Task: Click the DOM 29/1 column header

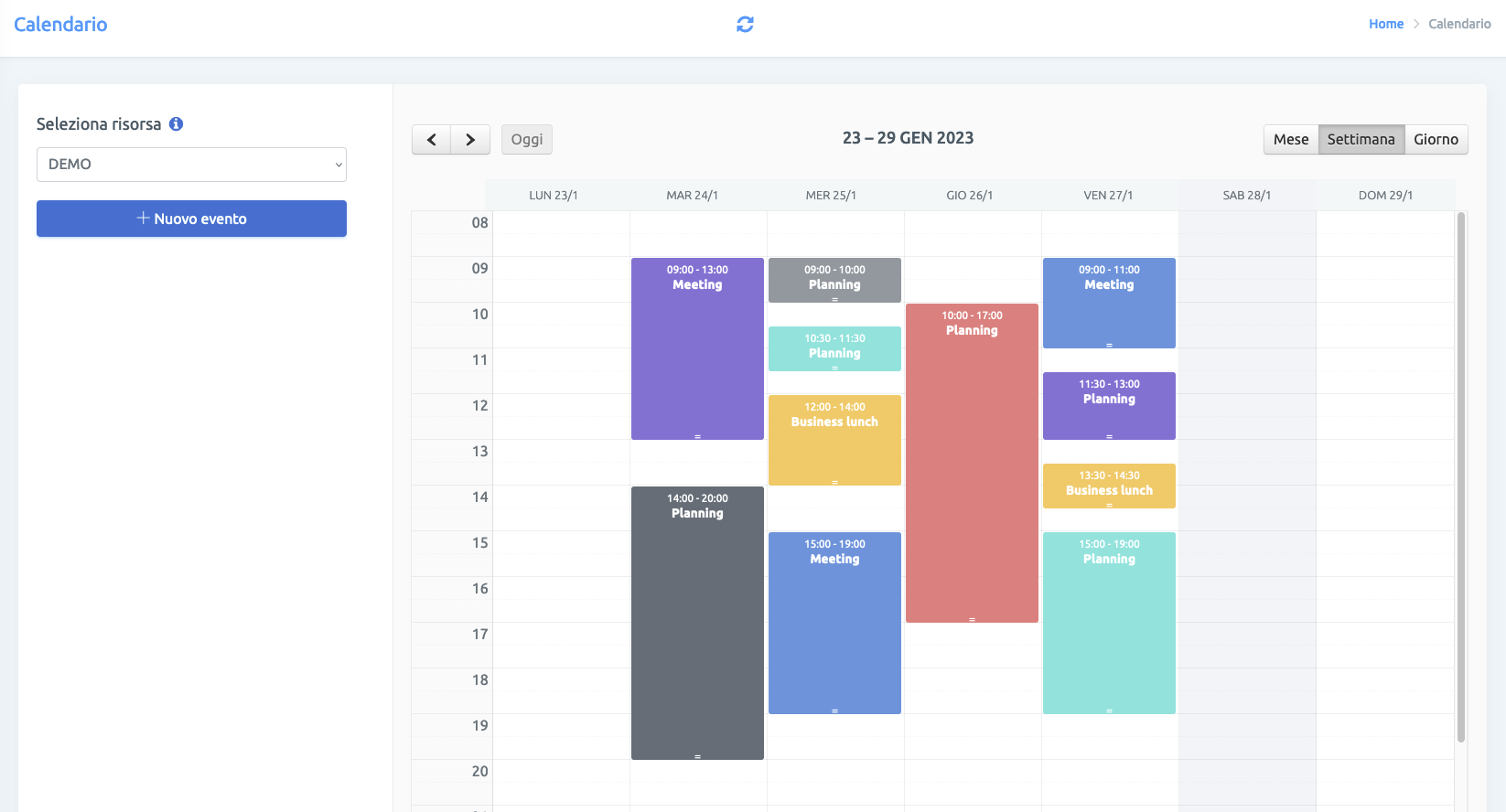Action: click(x=1385, y=196)
